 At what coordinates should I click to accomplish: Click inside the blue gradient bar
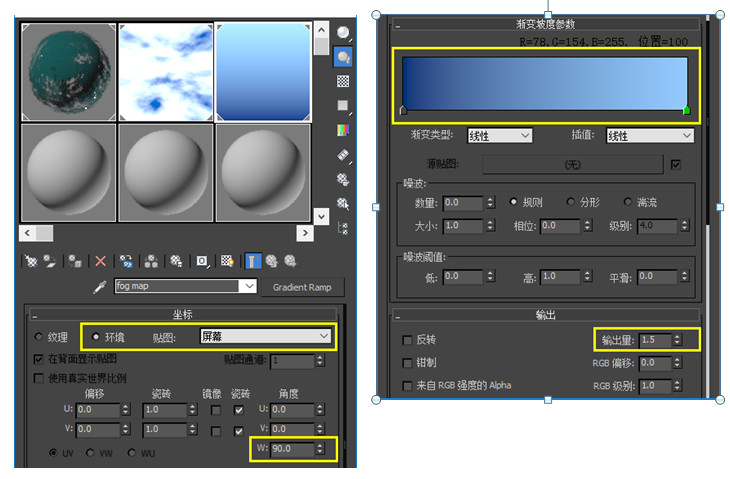click(545, 83)
